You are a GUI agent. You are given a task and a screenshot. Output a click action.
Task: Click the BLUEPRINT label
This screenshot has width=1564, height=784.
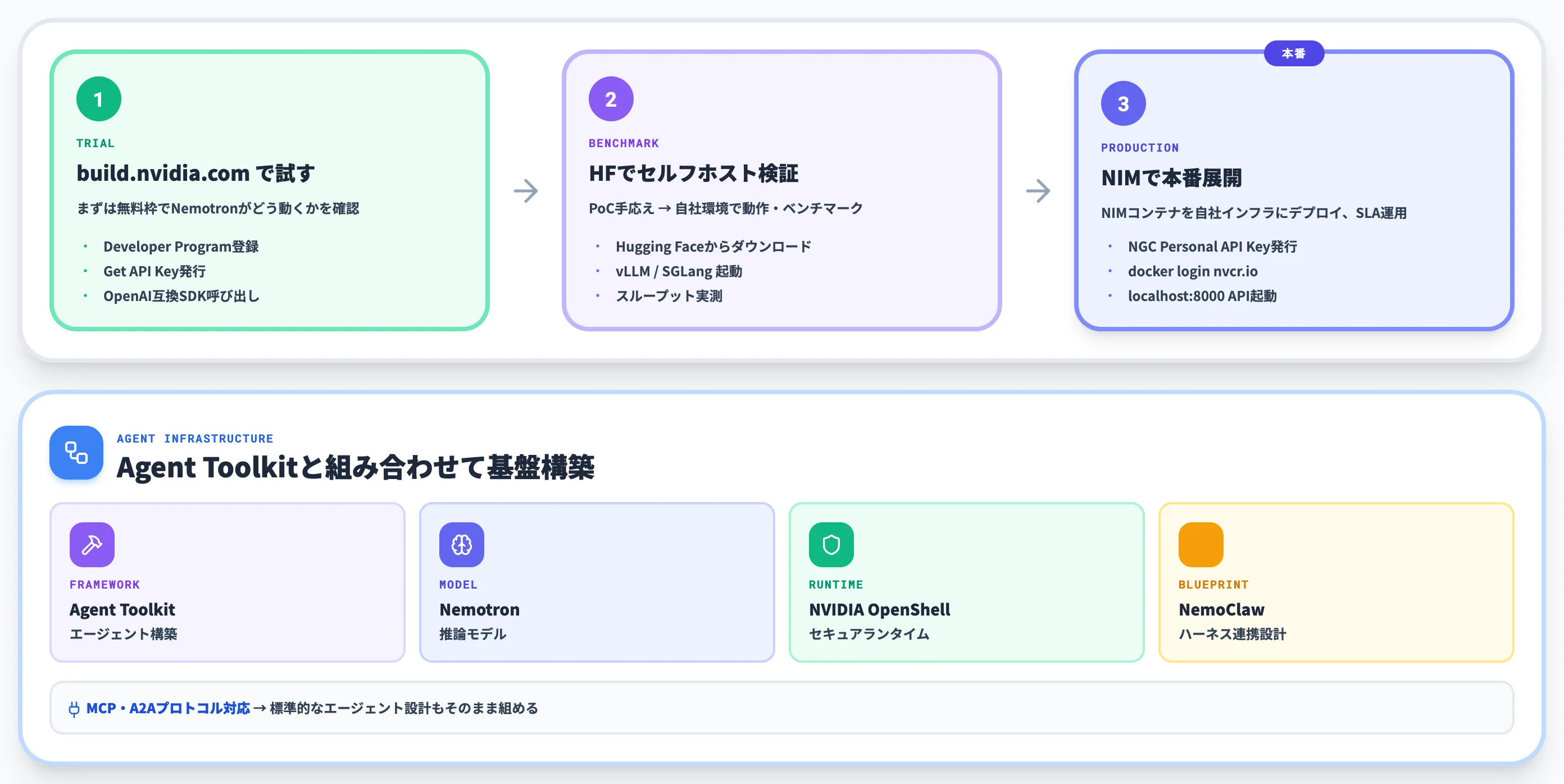[x=1213, y=585]
